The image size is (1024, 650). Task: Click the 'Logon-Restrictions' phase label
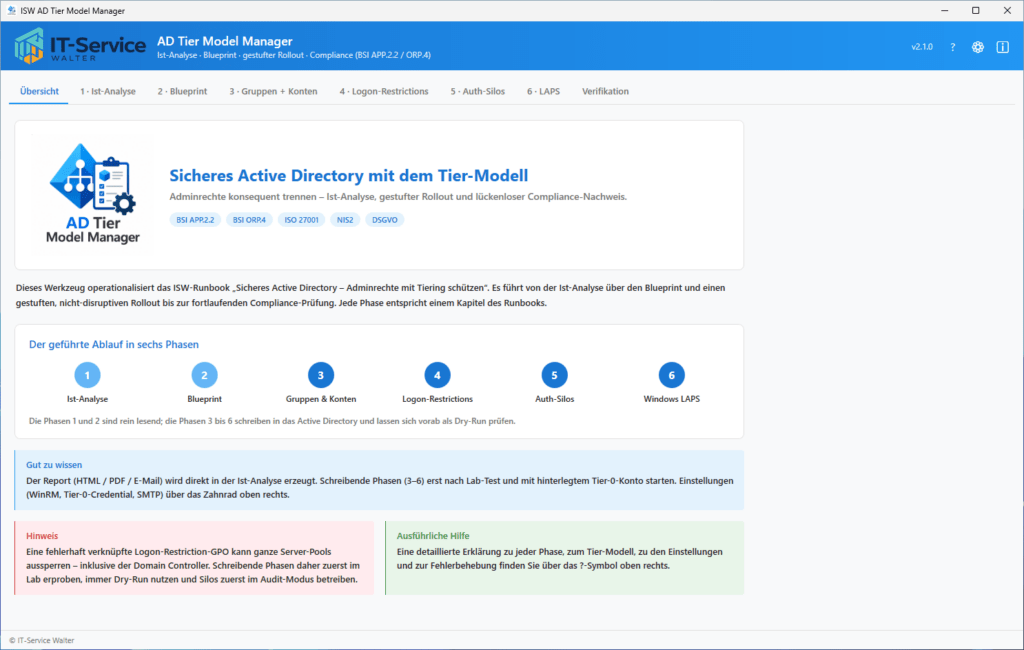coord(438,399)
